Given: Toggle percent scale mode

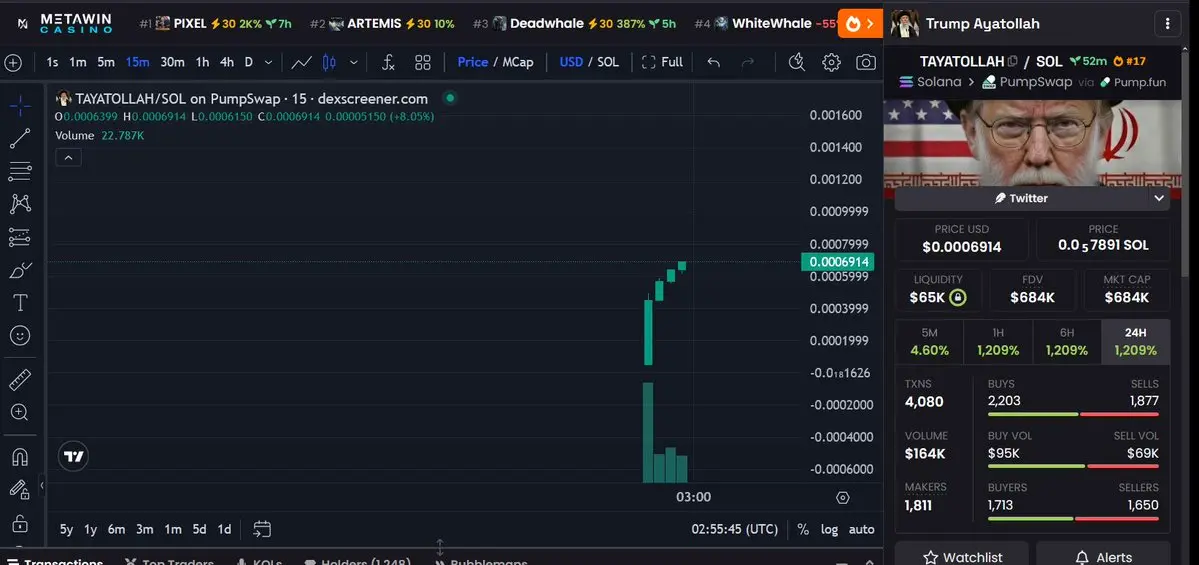Looking at the screenshot, I should (x=803, y=529).
